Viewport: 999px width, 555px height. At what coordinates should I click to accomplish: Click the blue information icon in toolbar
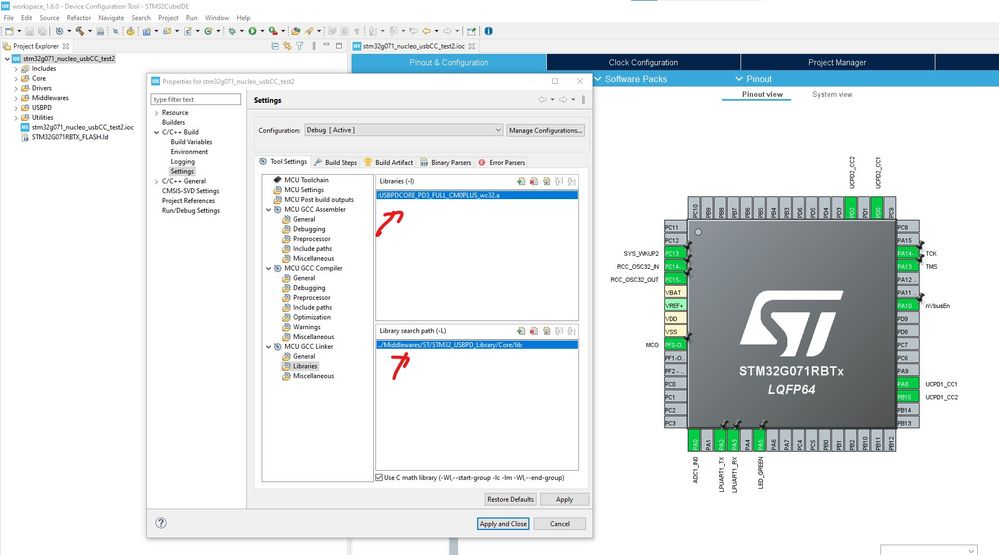pos(489,31)
